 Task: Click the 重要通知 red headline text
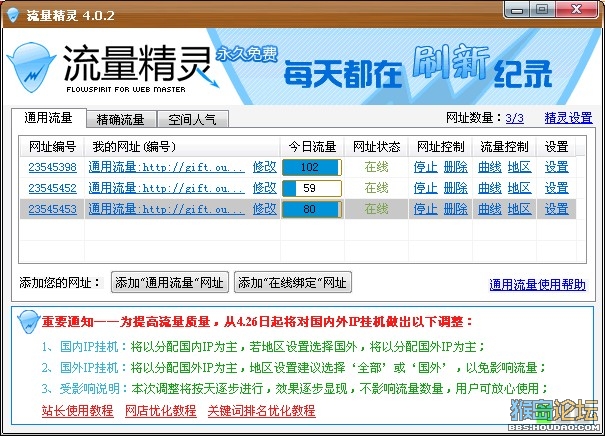click(257, 321)
